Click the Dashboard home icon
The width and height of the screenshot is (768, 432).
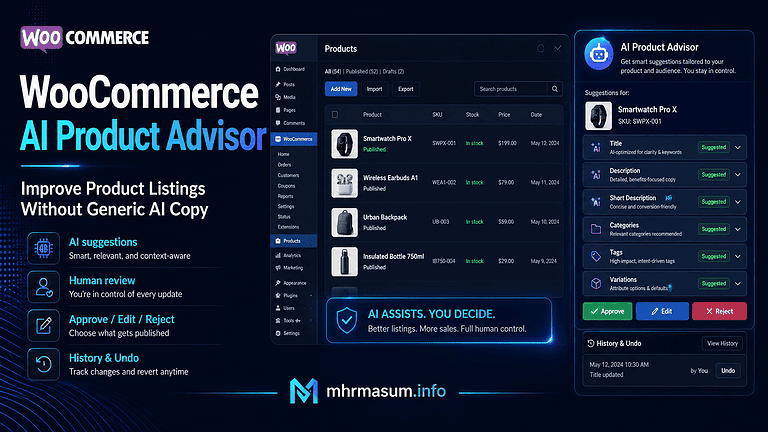tap(278, 69)
